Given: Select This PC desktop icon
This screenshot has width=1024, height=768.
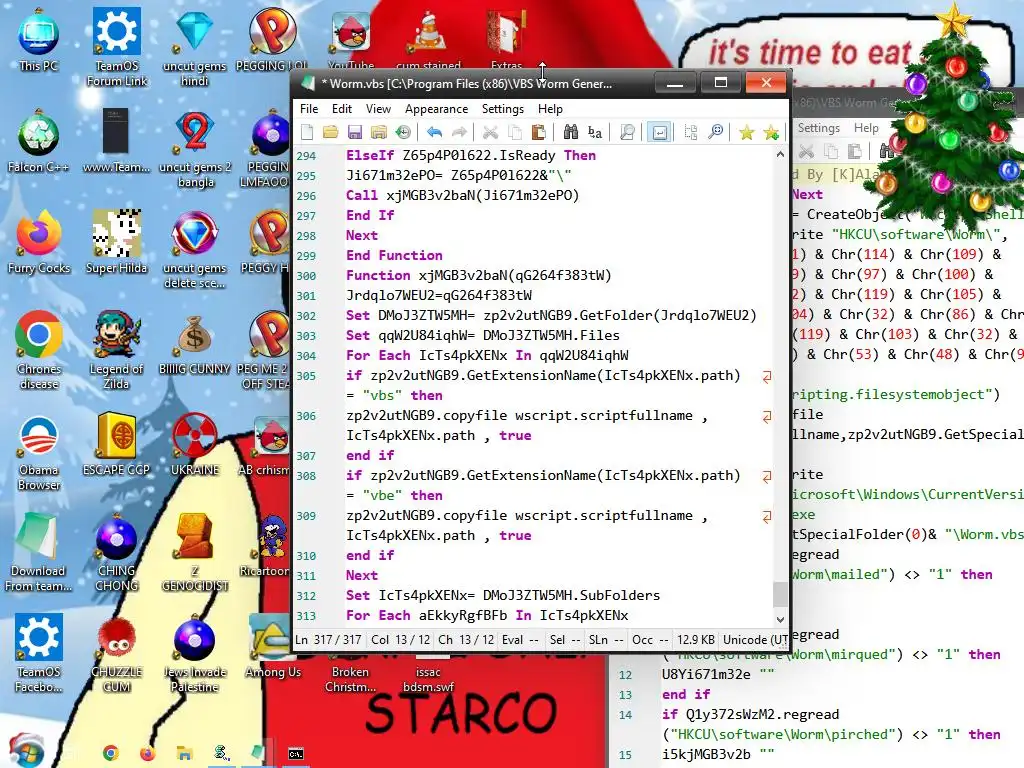Looking at the screenshot, I should pos(39,39).
